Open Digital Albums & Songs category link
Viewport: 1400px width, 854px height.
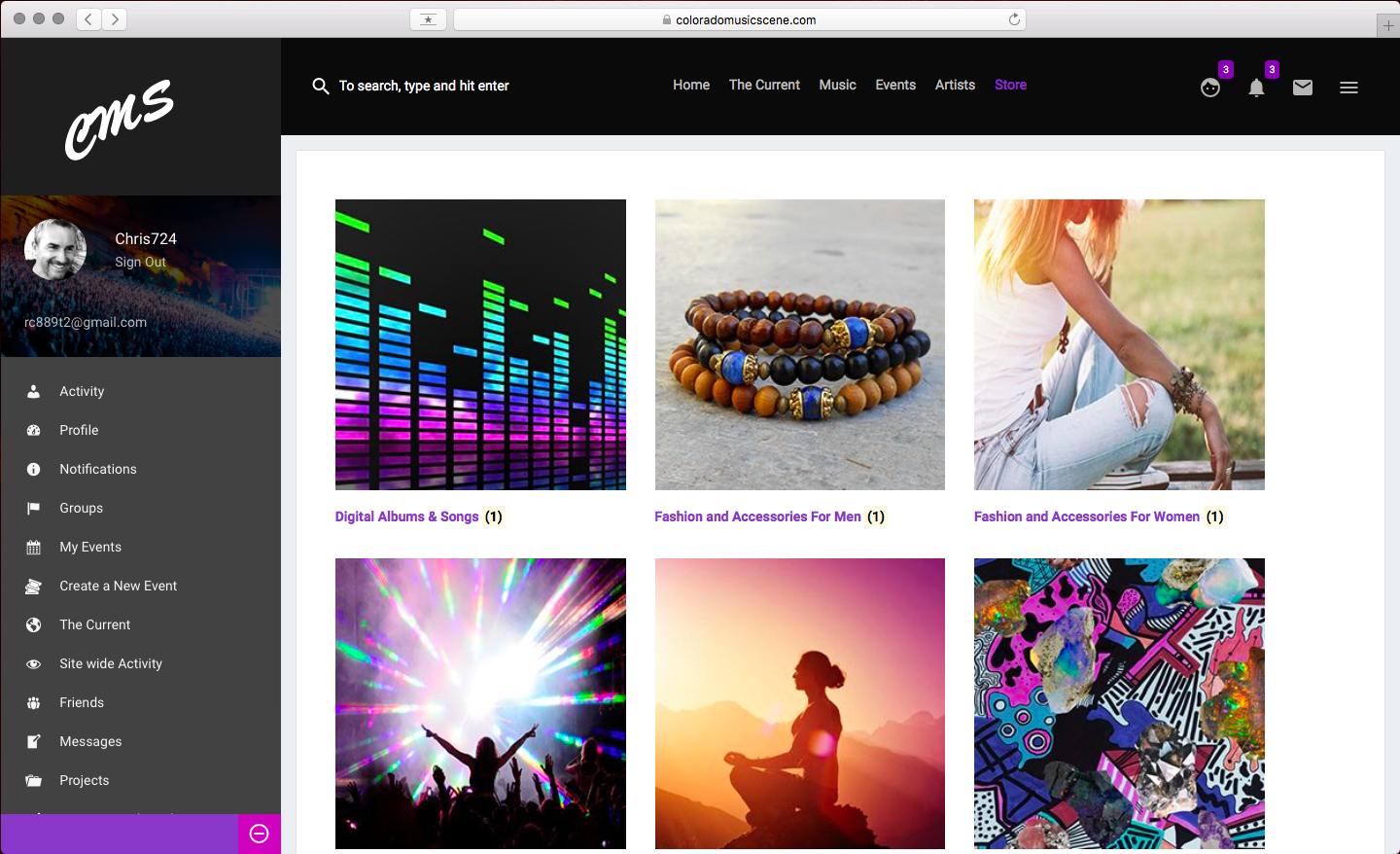coord(406,516)
